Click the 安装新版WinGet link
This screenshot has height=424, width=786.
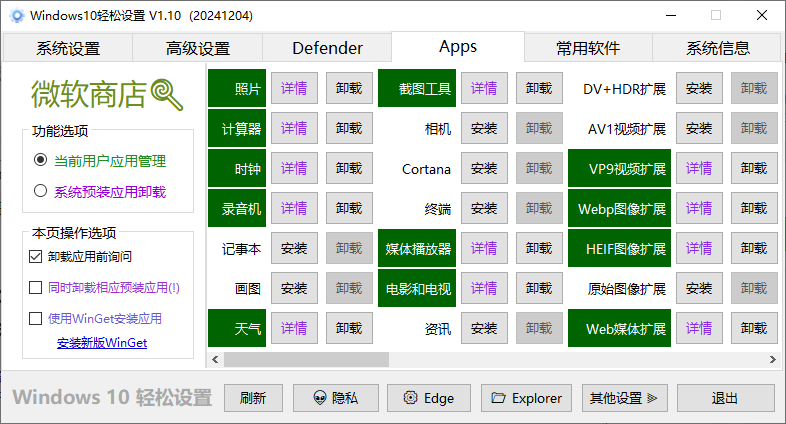pos(102,343)
